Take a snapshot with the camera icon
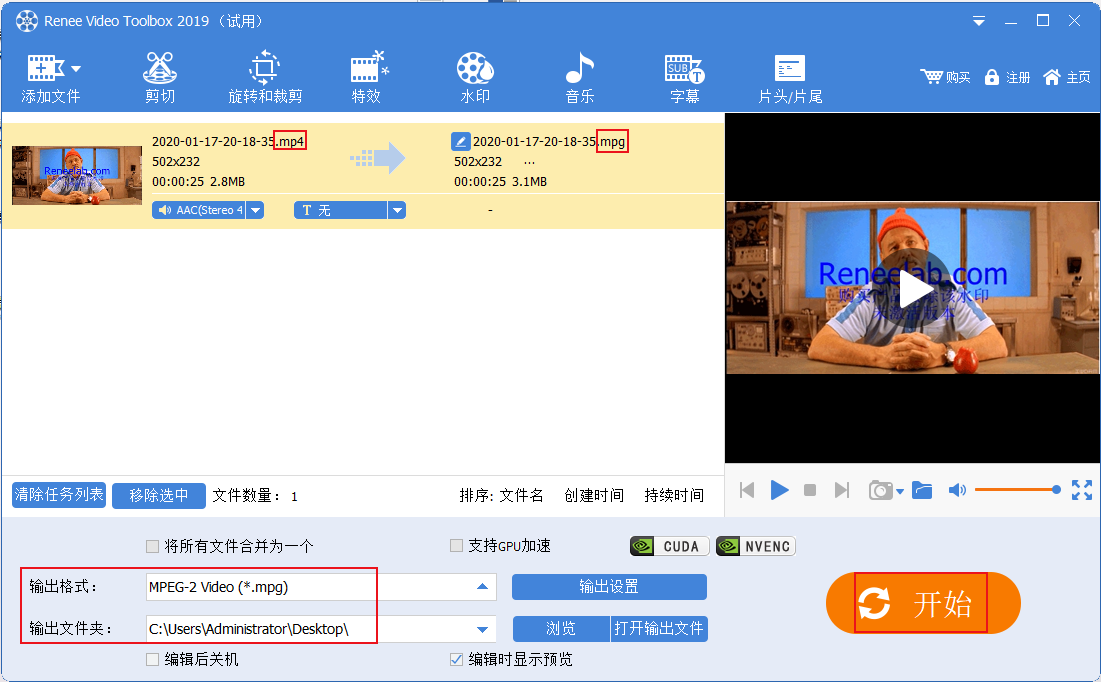This screenshot has height=682, width=1101. [881, 490]
